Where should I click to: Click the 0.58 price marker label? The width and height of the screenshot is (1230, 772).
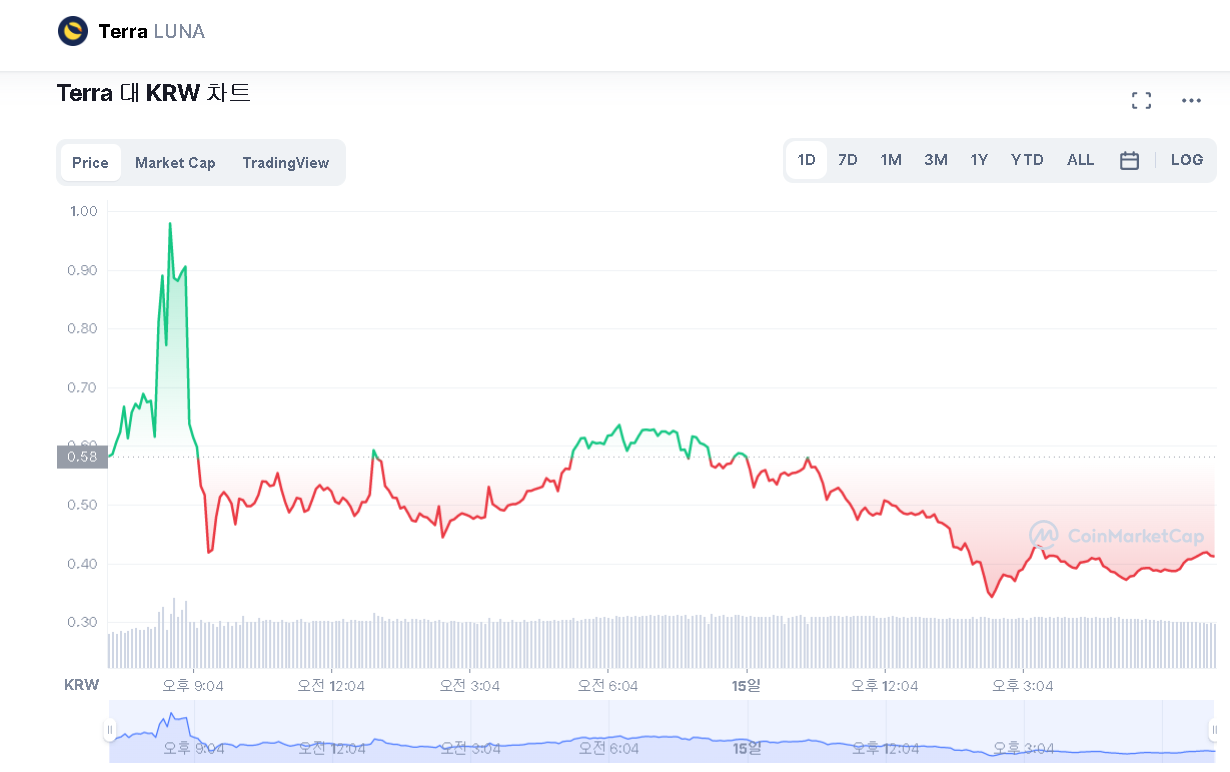click(81, 457)
